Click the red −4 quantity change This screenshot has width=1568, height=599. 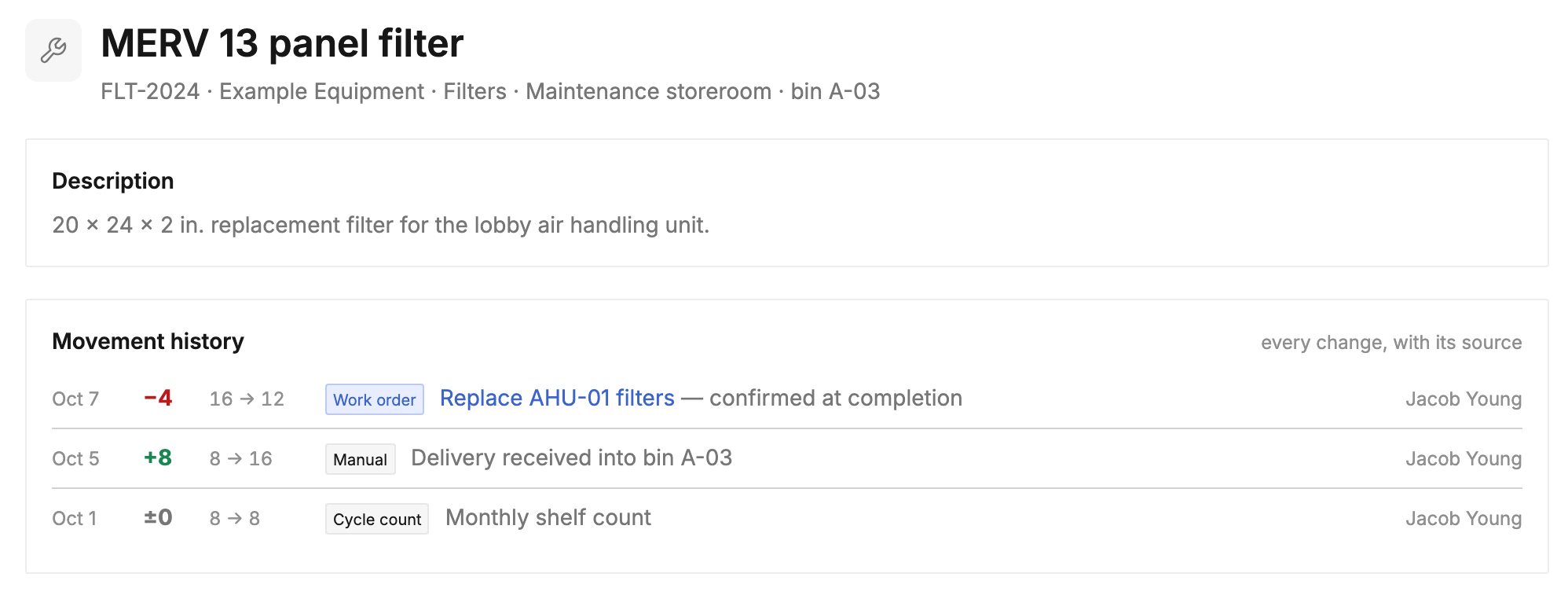click(x=158, y=399)
